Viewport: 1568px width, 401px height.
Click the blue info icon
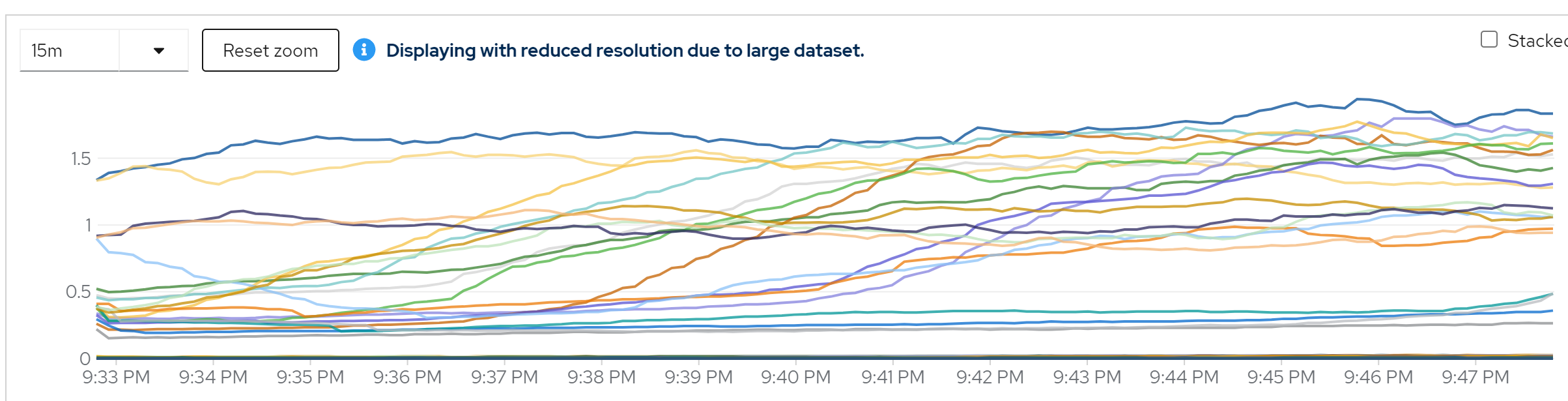tap(363, 50)
